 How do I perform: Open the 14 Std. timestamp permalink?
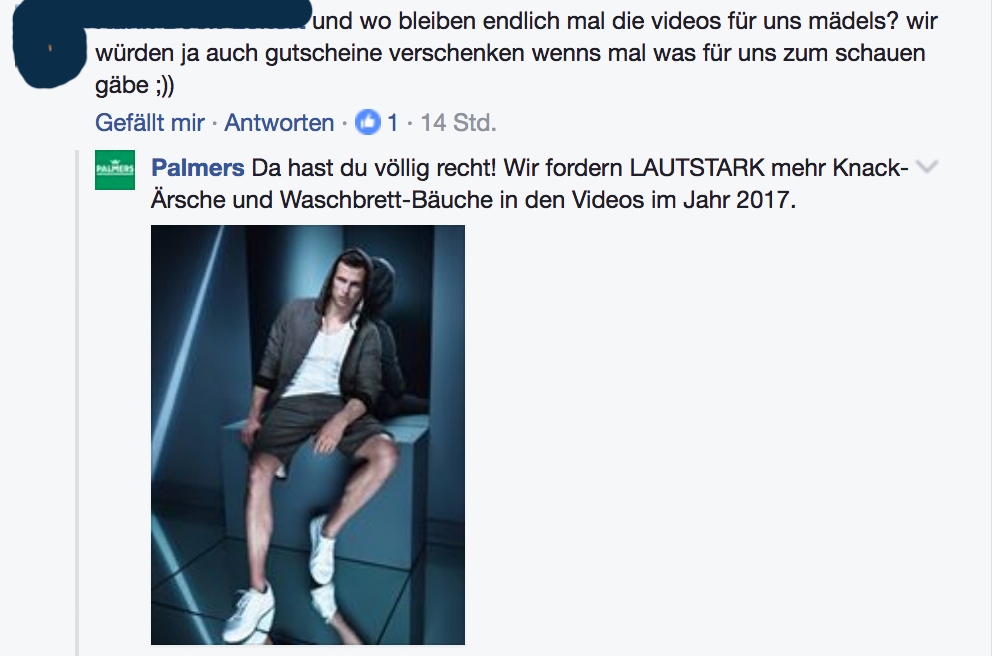tap(458, 122)
